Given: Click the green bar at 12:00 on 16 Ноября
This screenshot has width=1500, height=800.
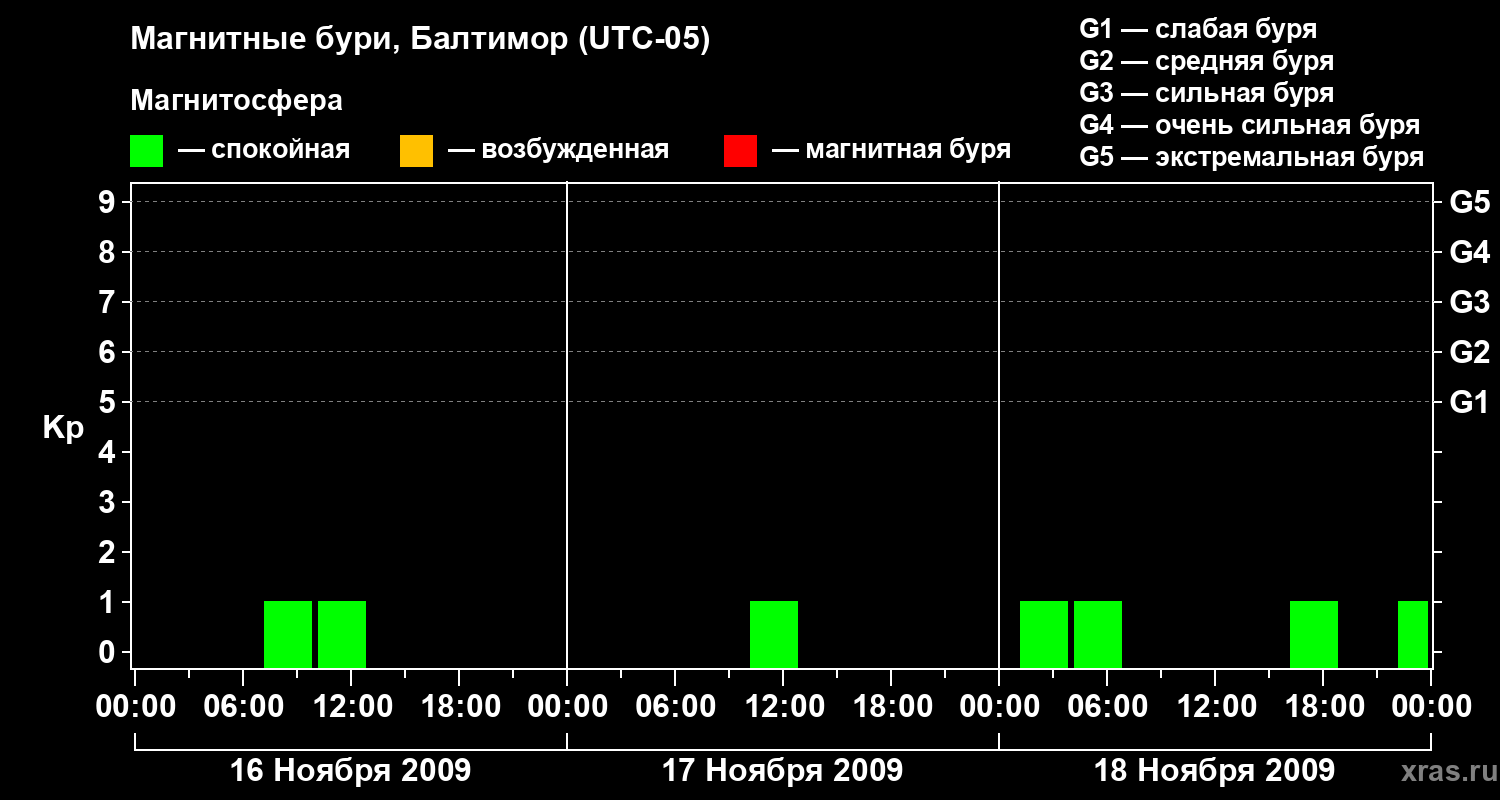Looking at the screenshot, I should point(342,634).
